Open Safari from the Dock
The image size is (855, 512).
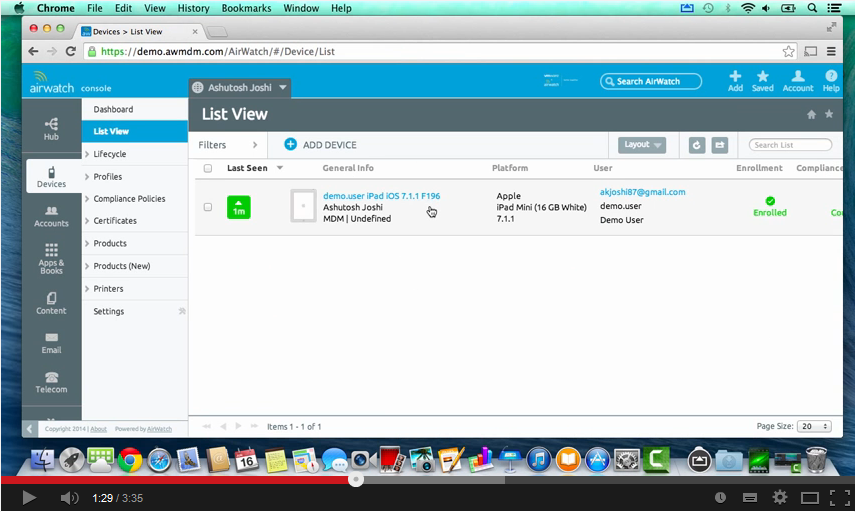coord(159,461)
